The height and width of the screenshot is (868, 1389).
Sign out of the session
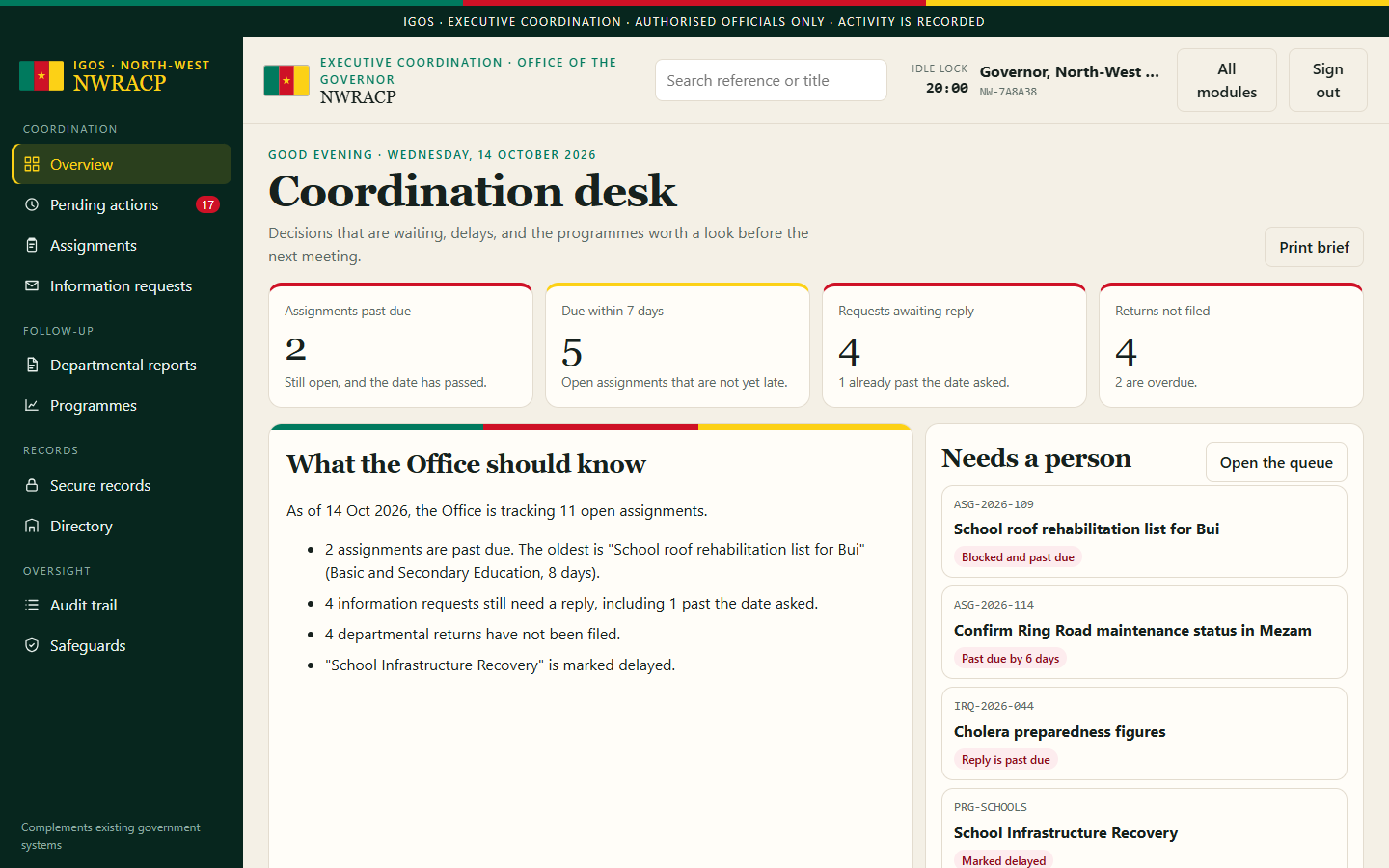(1328, 80)
